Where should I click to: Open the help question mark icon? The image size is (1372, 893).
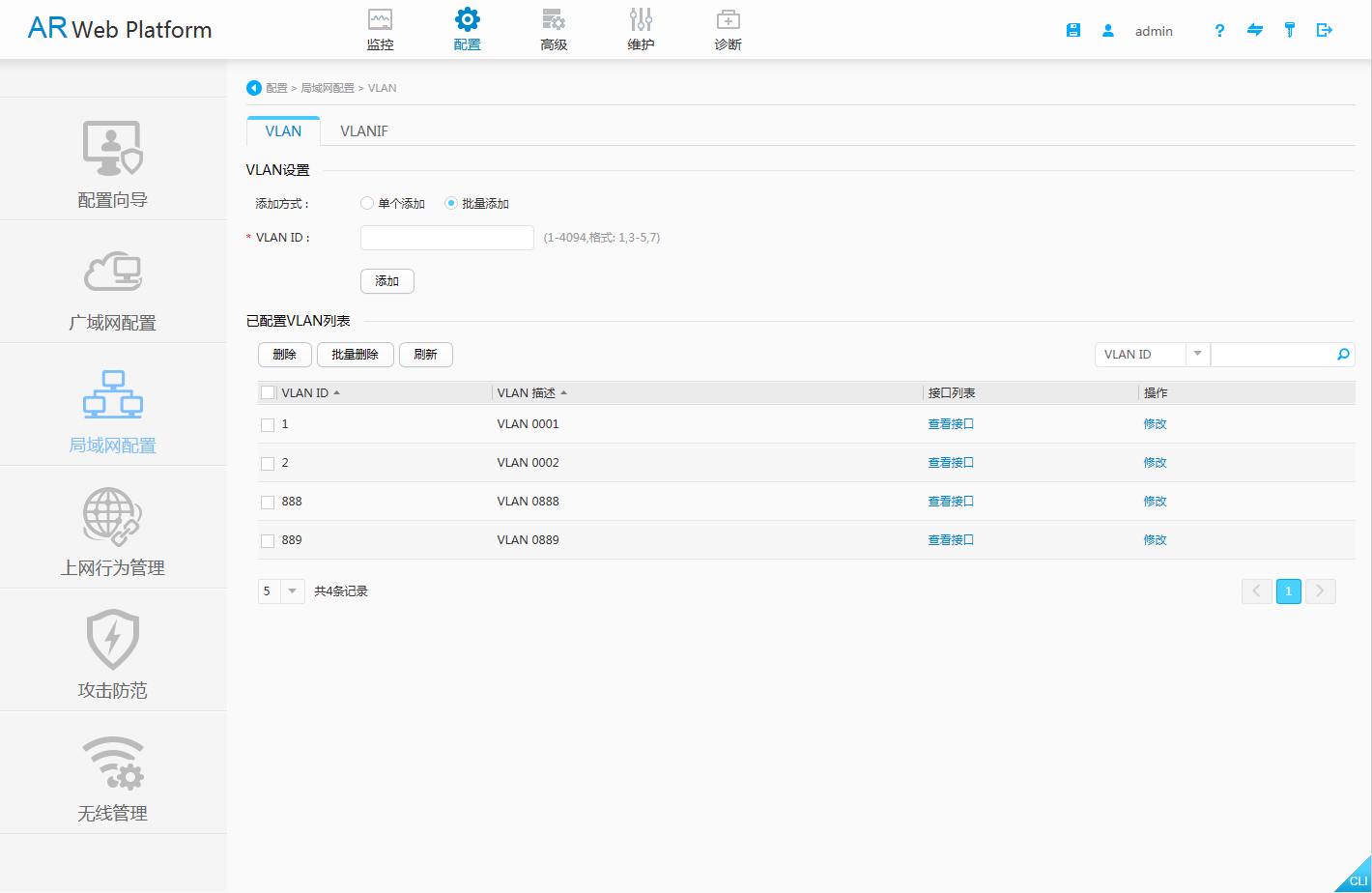click(1219, 31)
